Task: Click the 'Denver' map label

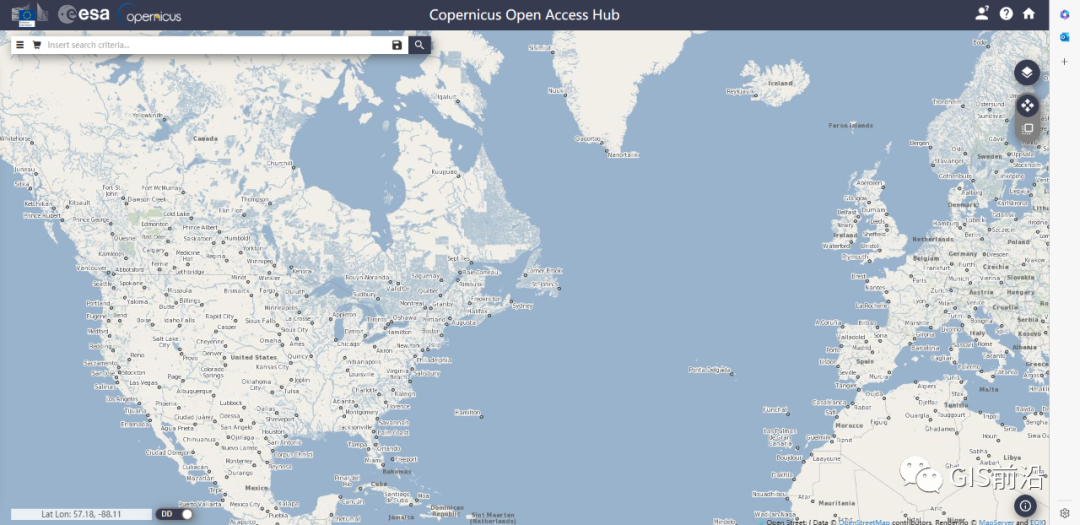Action: click(x=212, y=353)
